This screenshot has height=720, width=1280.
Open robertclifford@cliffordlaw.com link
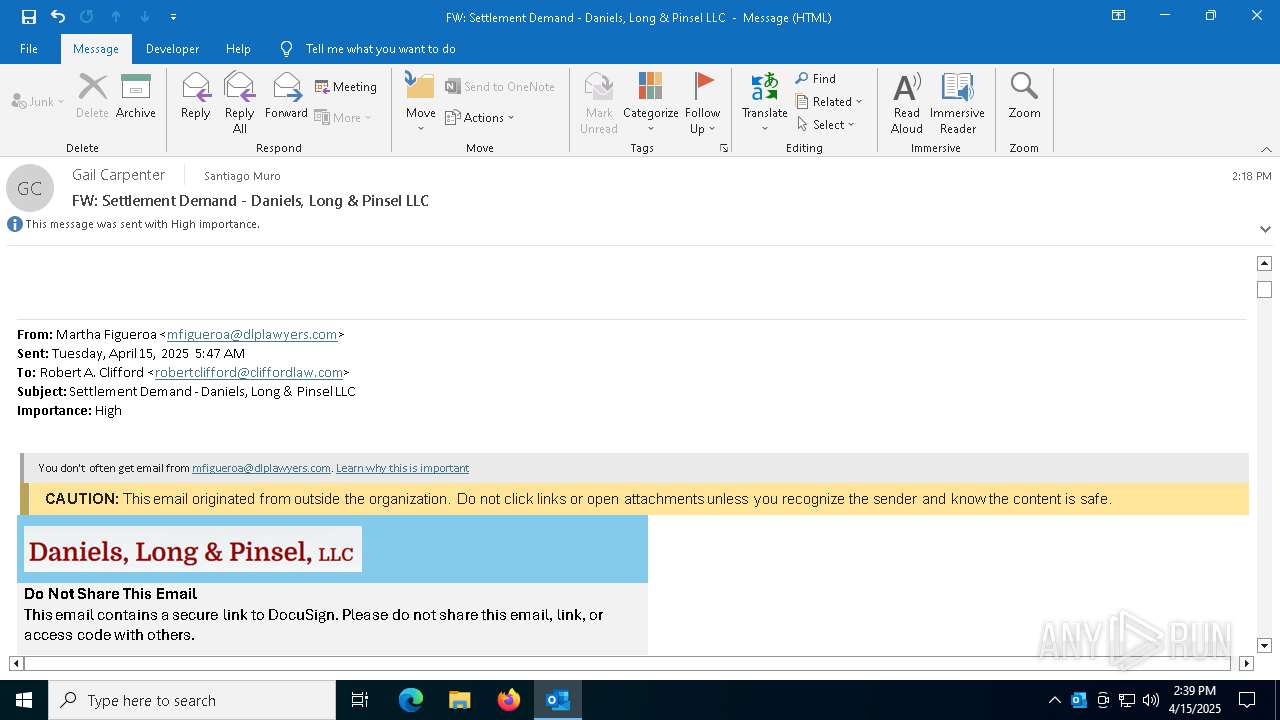tap(249, 372)
